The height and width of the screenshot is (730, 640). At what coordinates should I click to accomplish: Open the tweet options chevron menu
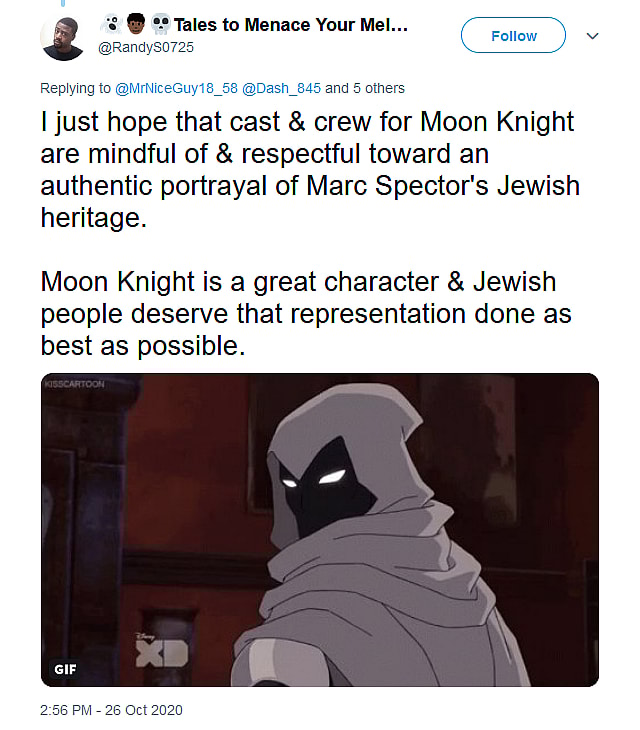pos(592,36)
